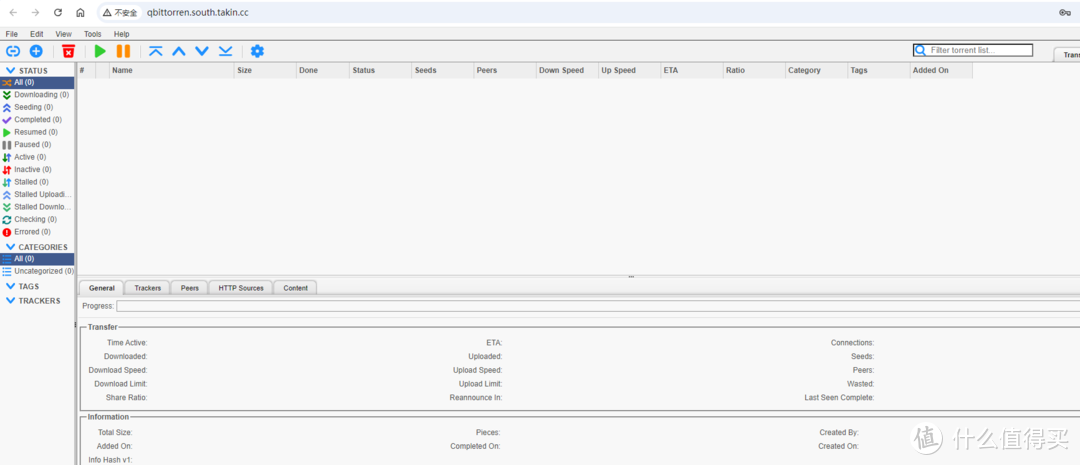The height and width of the screenshot is (465, 1080).
Task: Click the red Delete torrent icon
Action: [68, 51]
